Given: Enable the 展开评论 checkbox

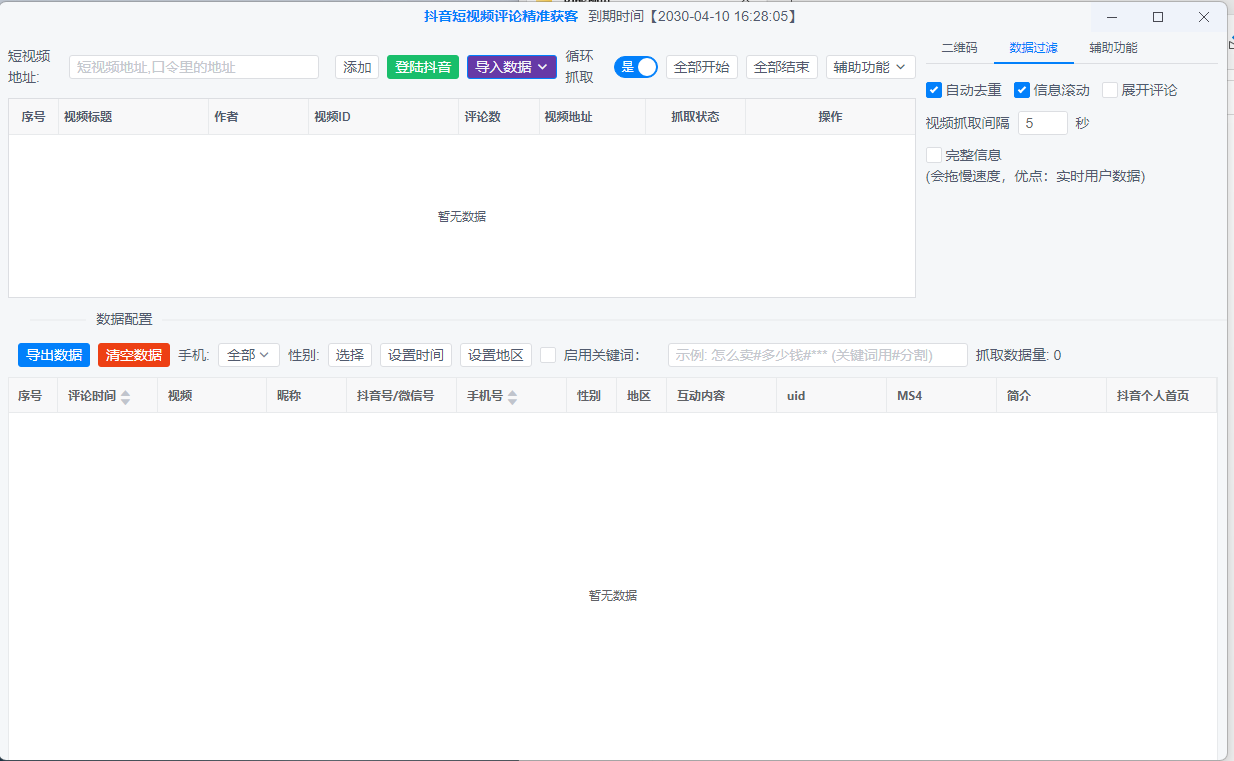Looking at the screenshot, I should pyautogui.click(x=1110, y=90).
